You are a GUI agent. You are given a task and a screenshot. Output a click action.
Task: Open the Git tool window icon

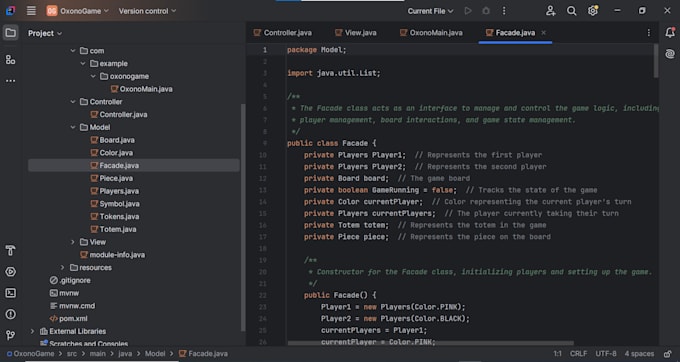[x=10, y=335]
